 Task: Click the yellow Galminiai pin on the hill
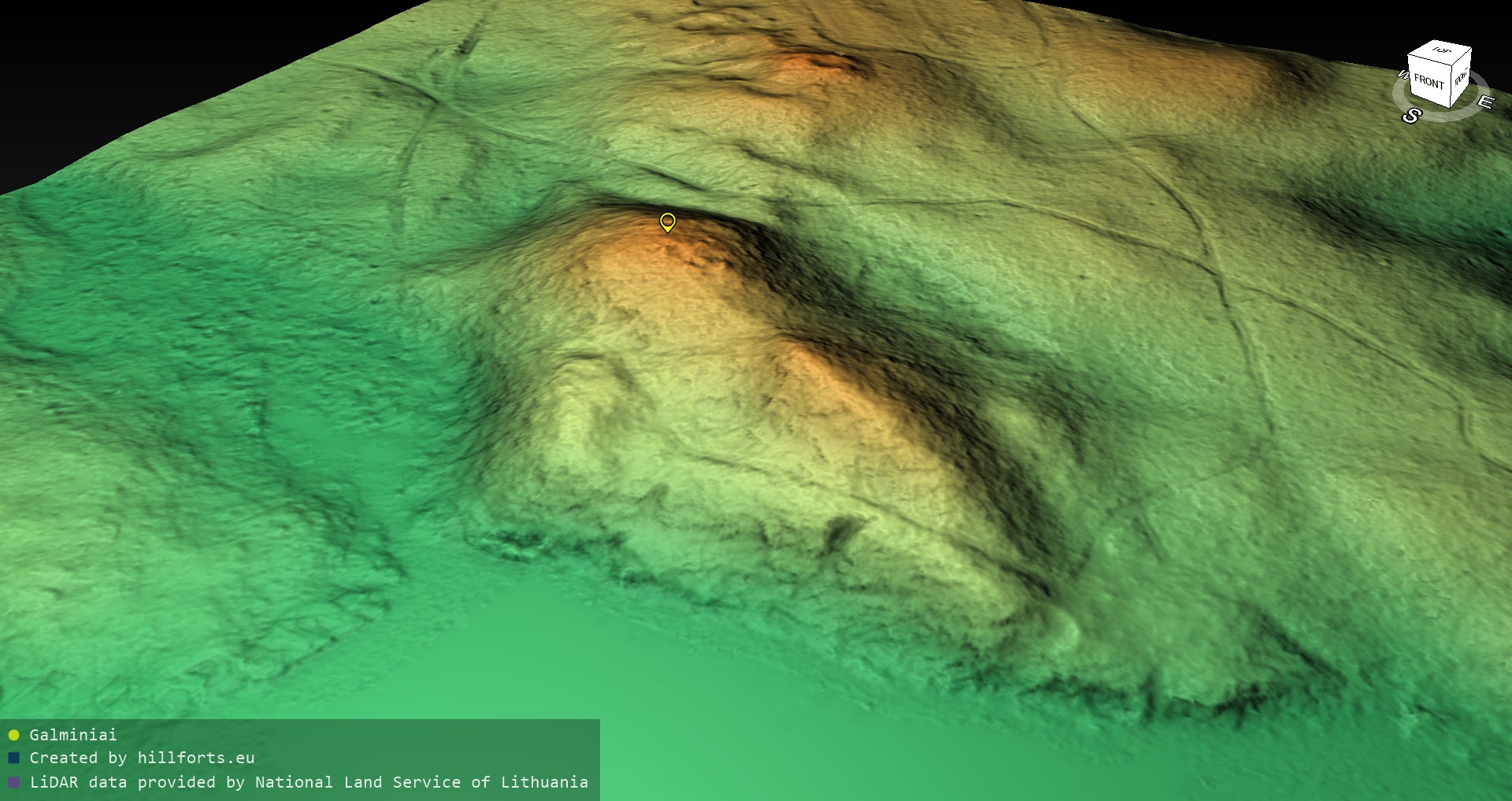pyautogui.click(x=667, y=222)
